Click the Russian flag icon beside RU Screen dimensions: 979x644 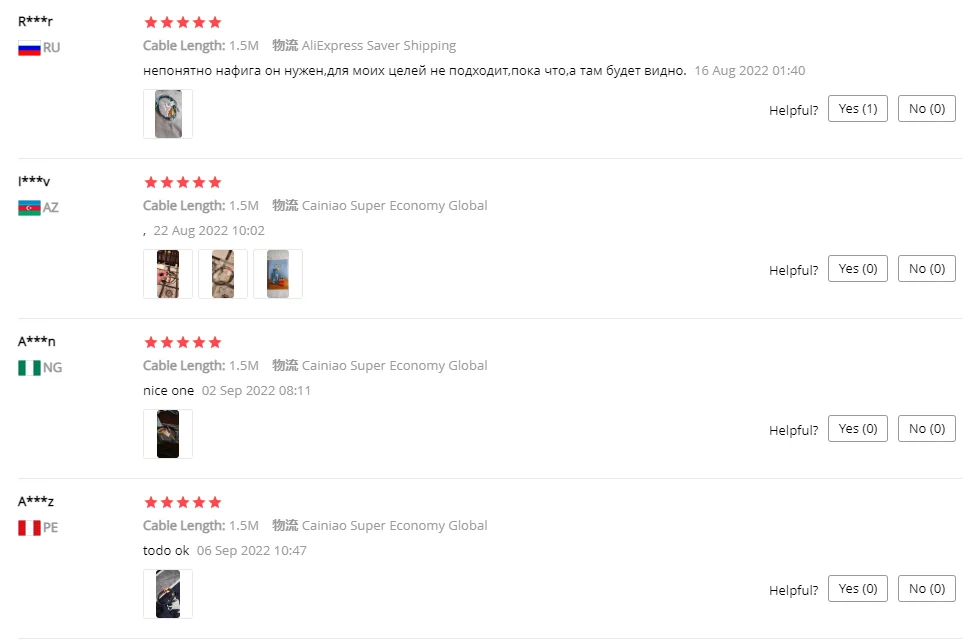(x=29, y=48)
